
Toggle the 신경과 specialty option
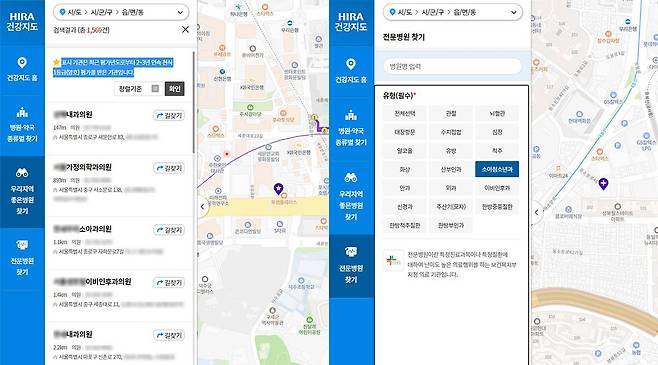point(405,206)
